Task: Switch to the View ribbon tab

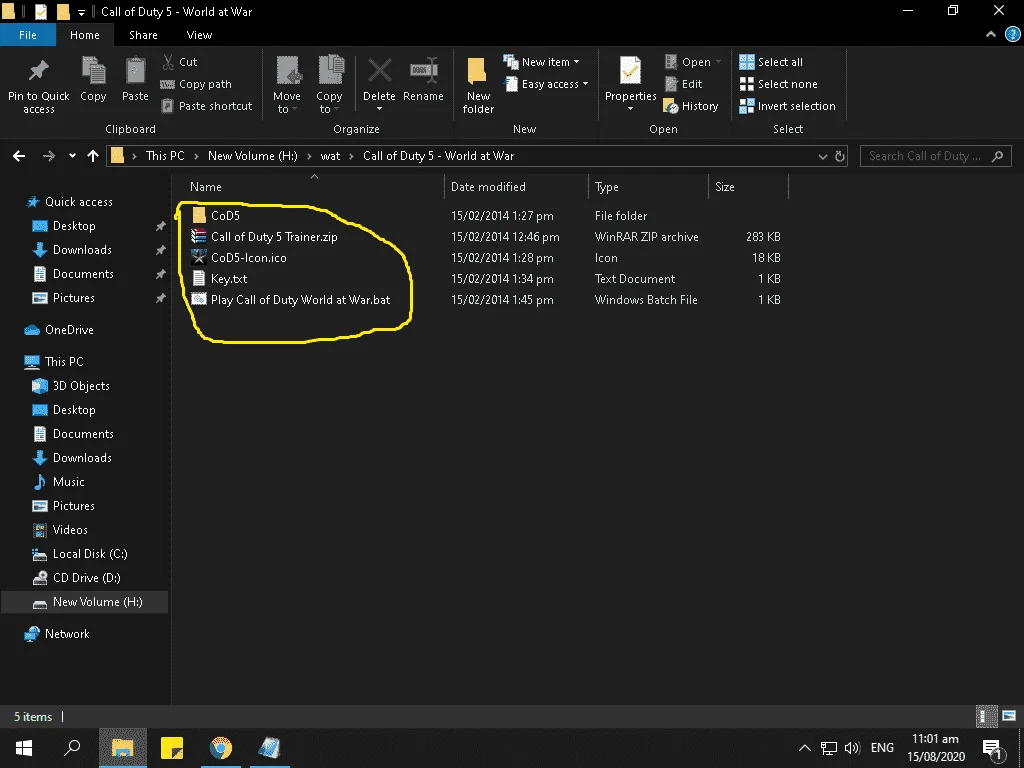Action: (x=199, y=35)
